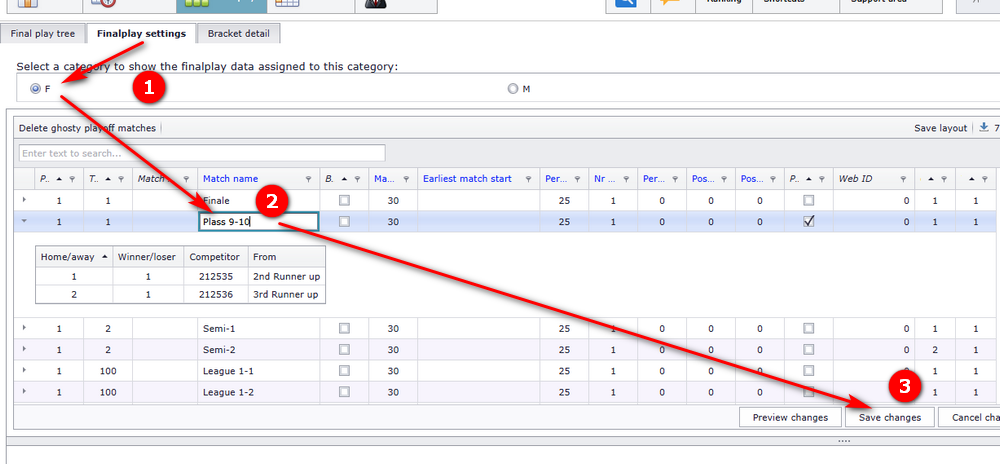Collapse the Plass 9-10 row details
1000x464 pixels.
(24, 221)
